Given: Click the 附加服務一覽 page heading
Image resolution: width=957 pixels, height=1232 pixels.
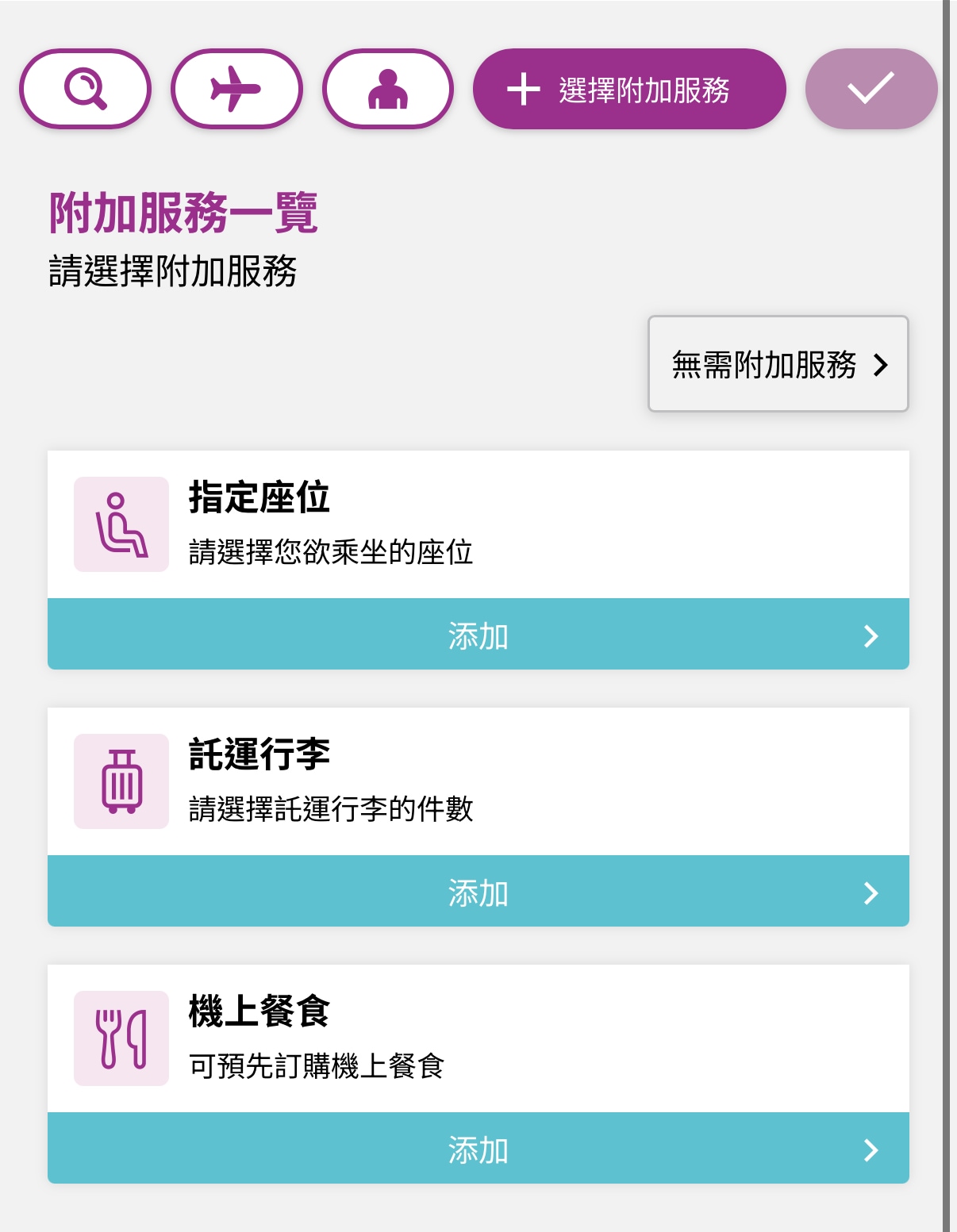Looking at the screenshot, I should (x=183, y=213).
